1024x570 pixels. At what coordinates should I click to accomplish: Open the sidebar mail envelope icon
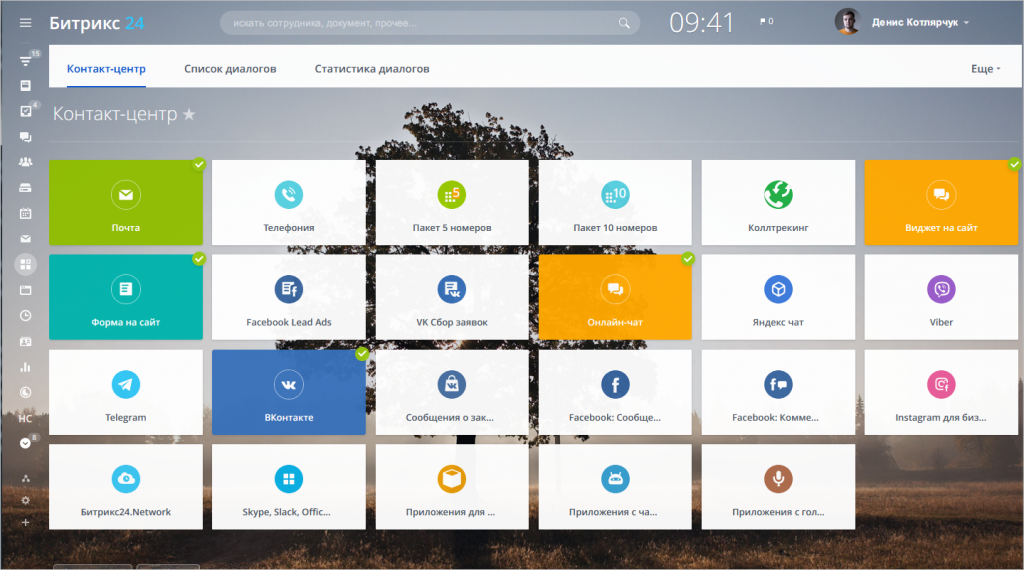25,239
